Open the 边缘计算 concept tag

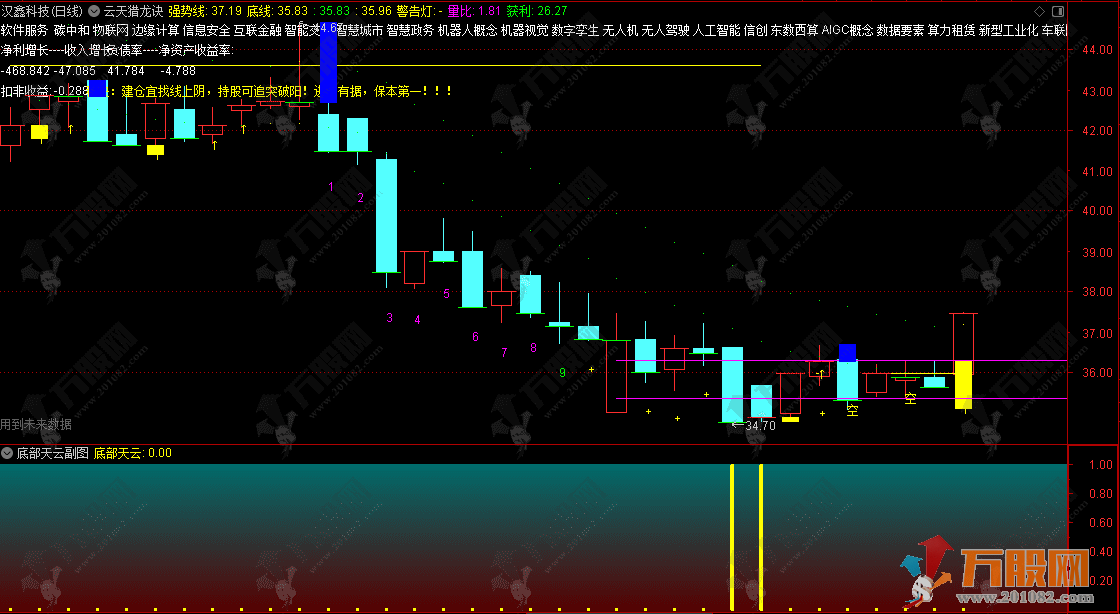pyautogui.click(x=156, y=30)
